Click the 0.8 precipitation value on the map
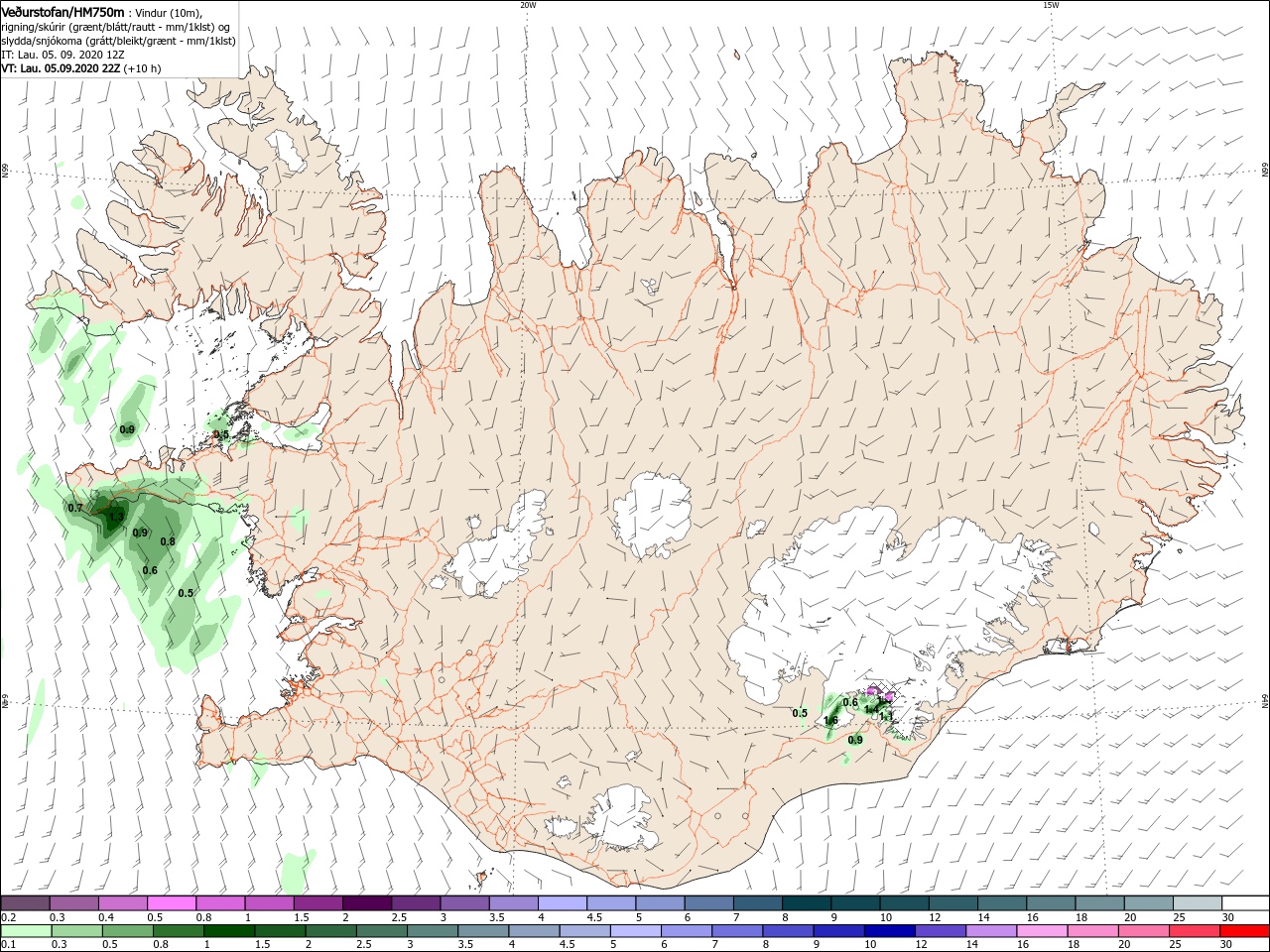 (168, 541)
